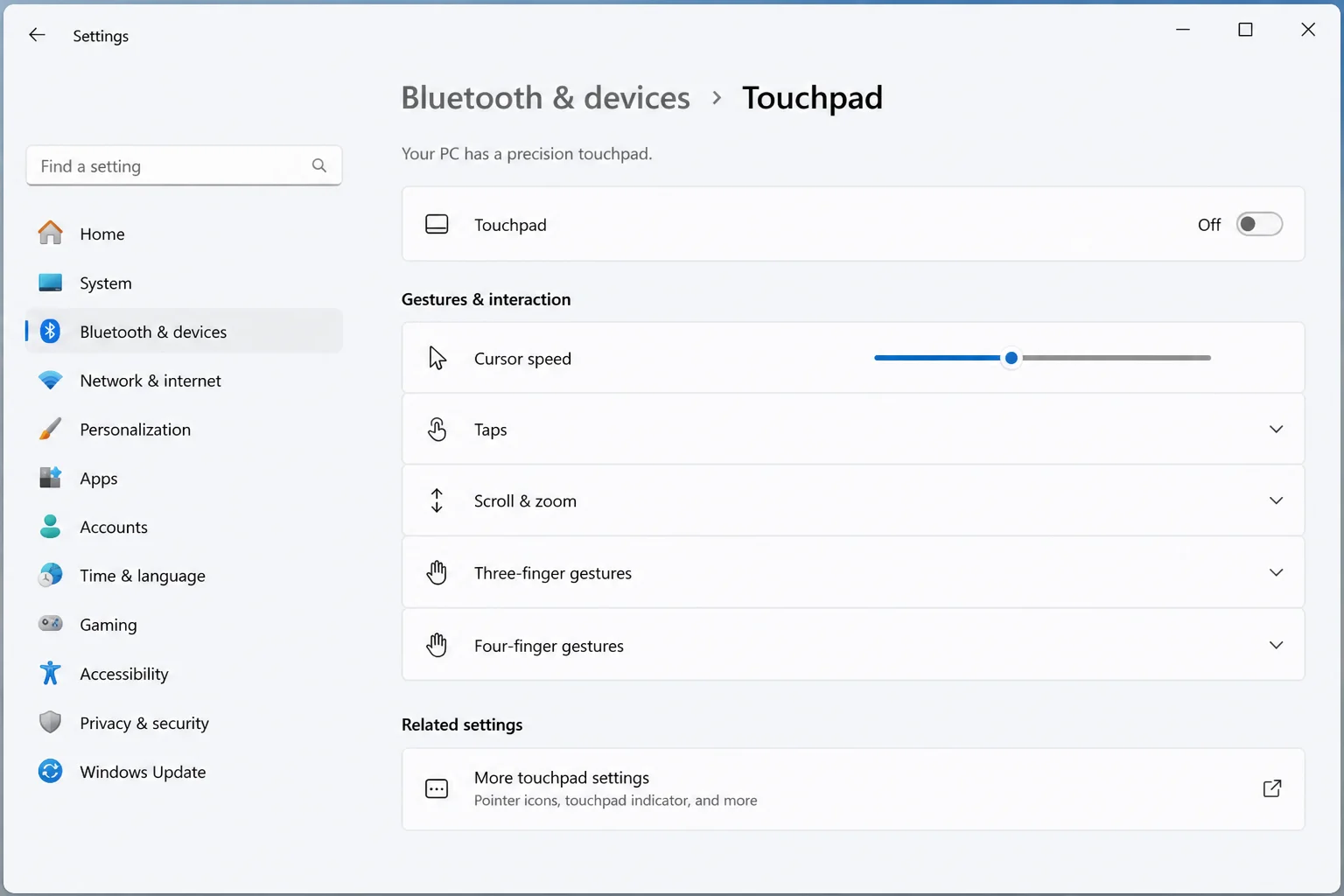
Task: Click 'Your PC has a precision touchpad' text
Action: coord(527,154)
